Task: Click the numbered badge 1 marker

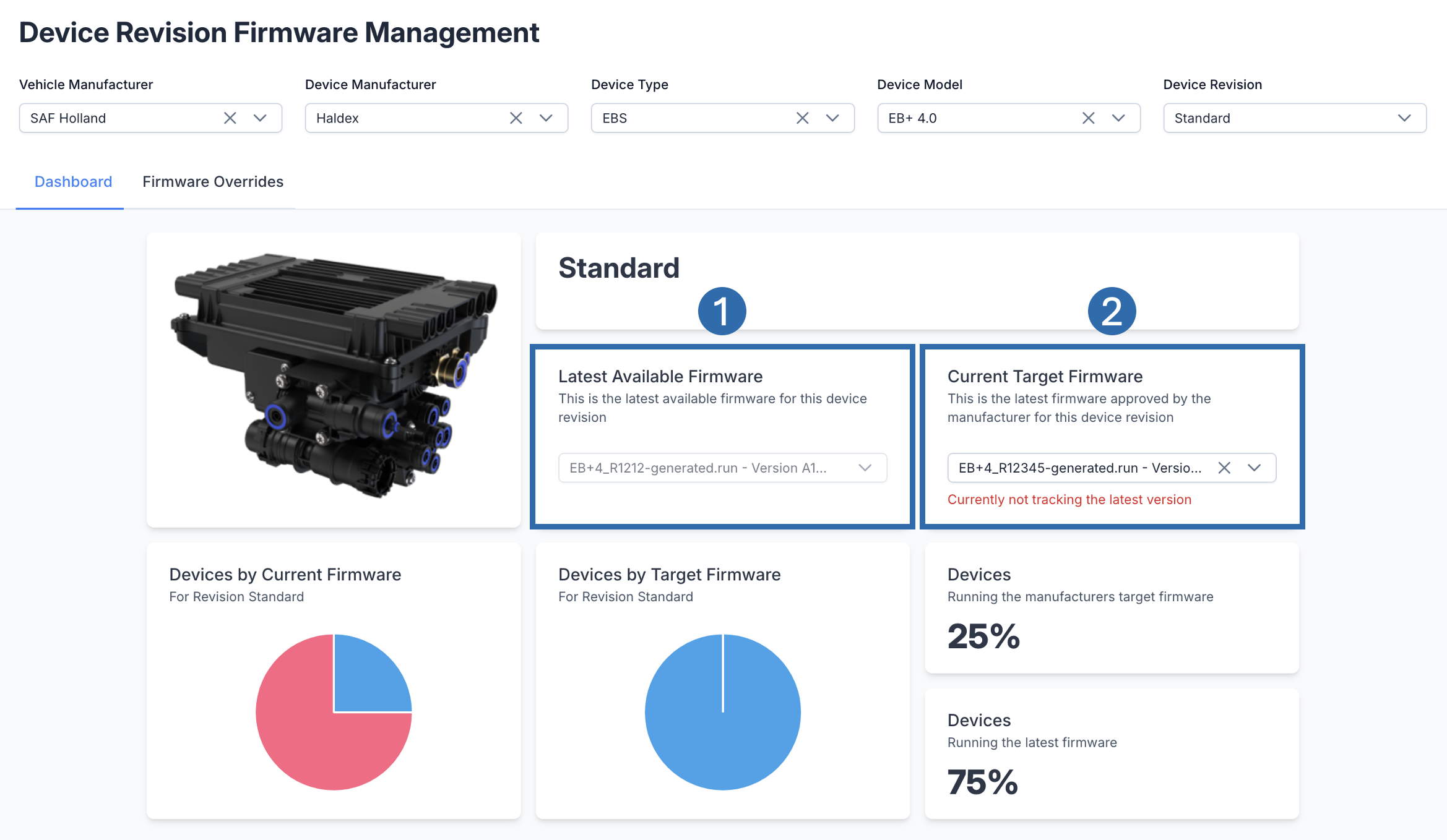Action: coord(722,311)
